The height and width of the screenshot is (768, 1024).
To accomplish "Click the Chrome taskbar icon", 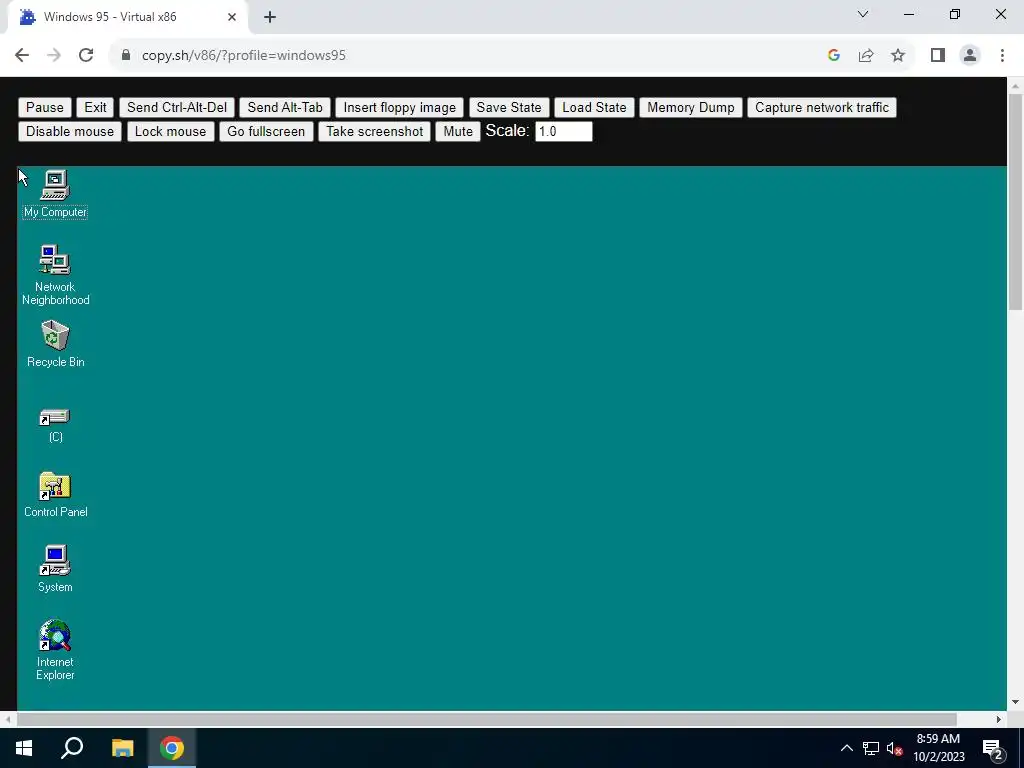I will click(172, 748).
